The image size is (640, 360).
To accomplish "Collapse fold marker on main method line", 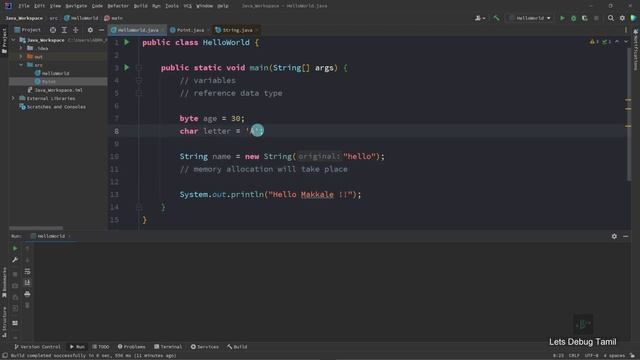I will [x=139, y=68].
